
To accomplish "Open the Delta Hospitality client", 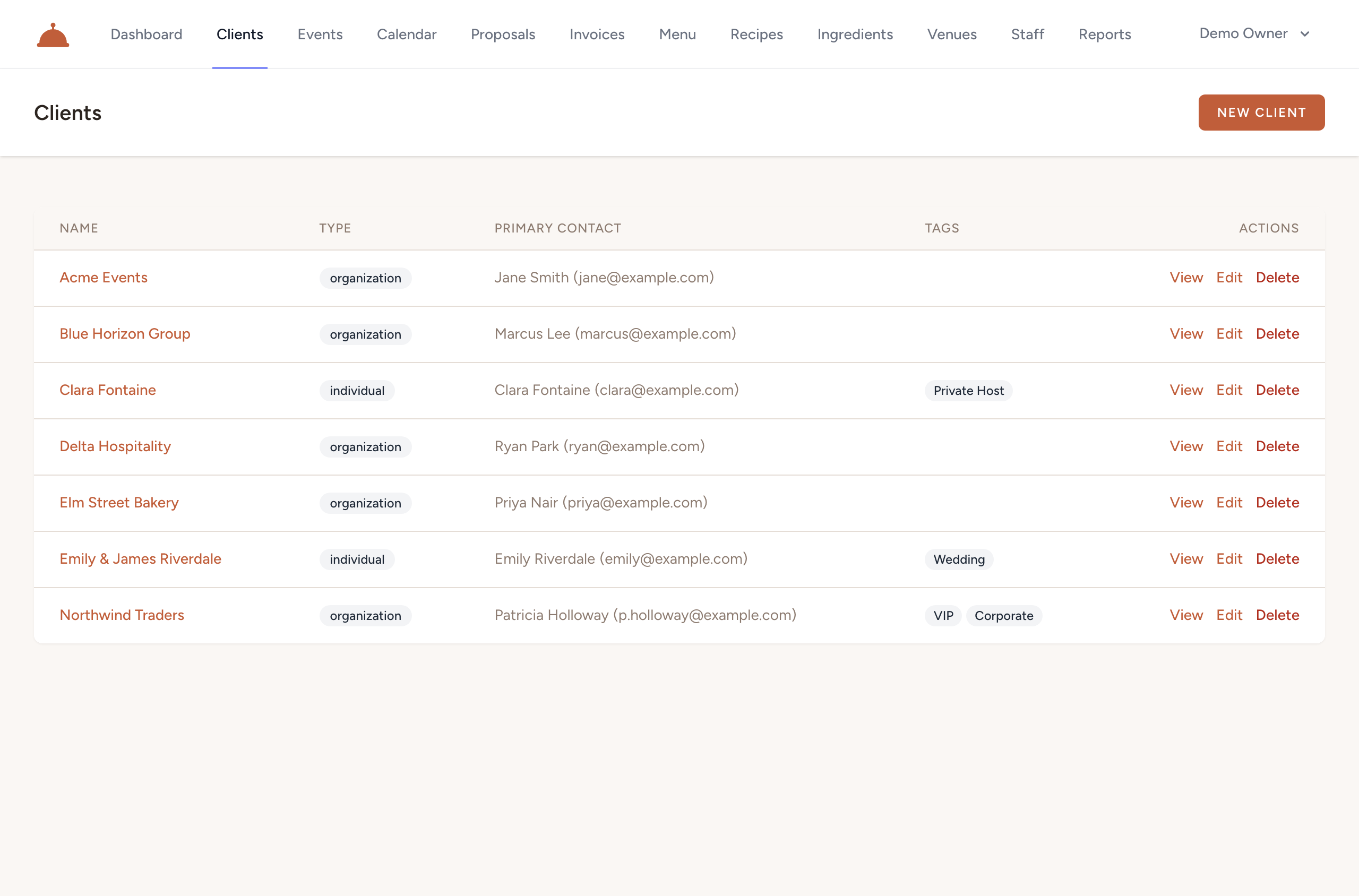I will coord(115,446).
